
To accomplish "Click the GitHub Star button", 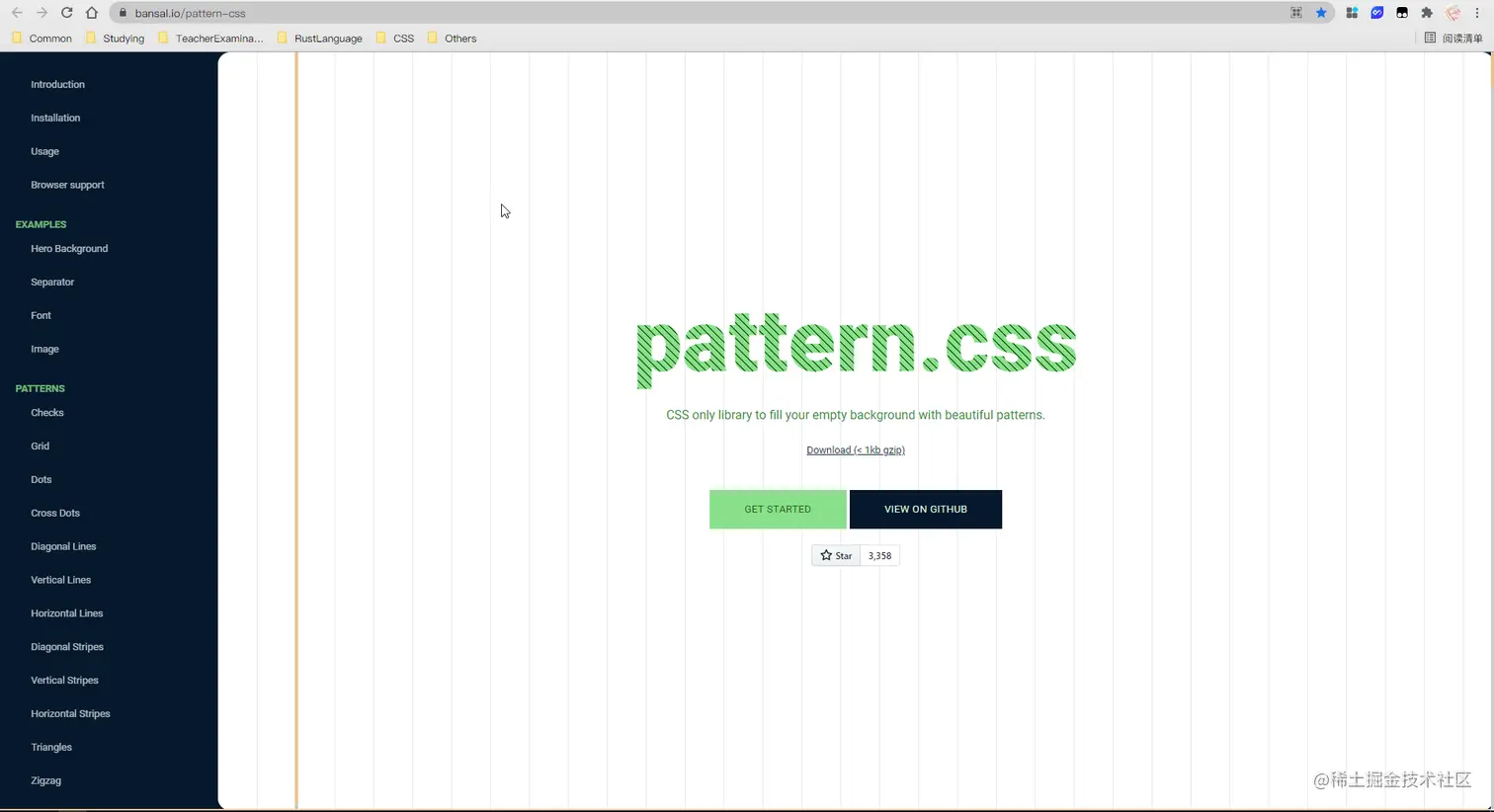I will pyautogui.click(x=836, y=556).
